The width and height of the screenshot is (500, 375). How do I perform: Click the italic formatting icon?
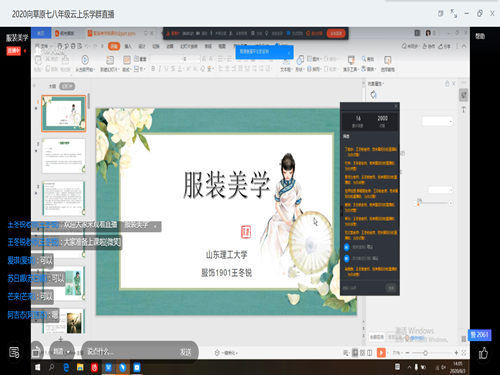pyautogui.click(x=160, y=69)
